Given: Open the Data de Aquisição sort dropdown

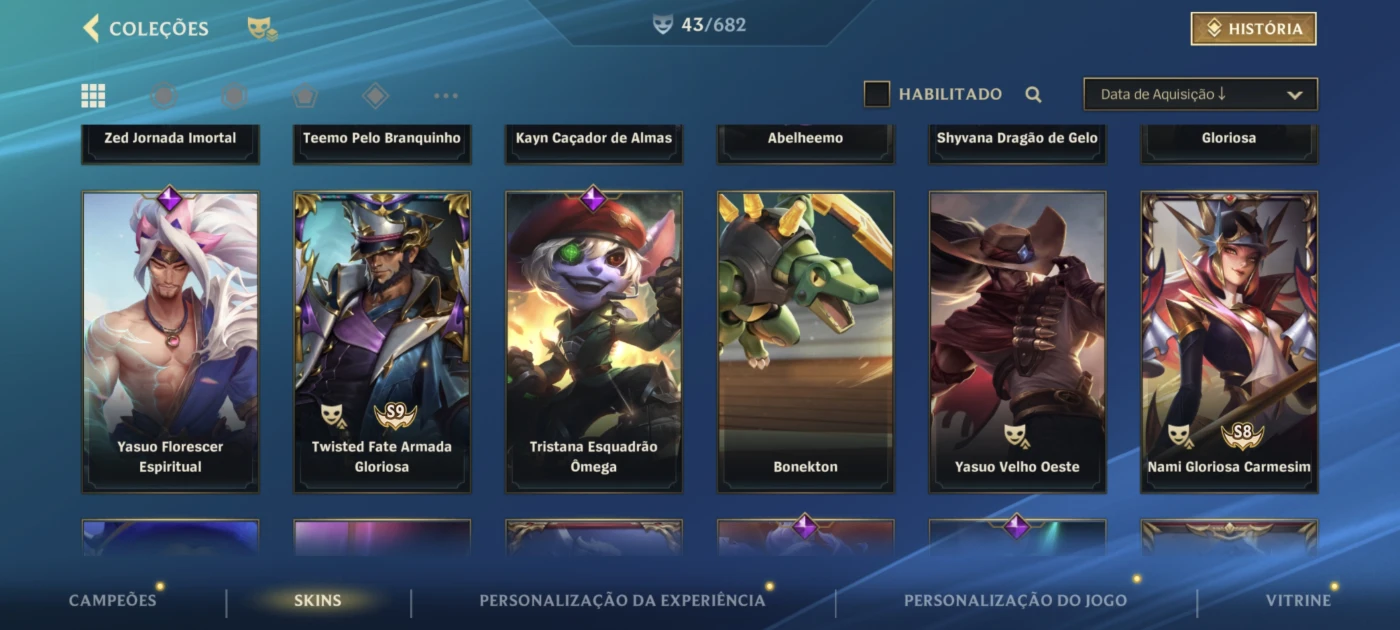Looking at the screenshot, I should click(x=1200, y=94).
